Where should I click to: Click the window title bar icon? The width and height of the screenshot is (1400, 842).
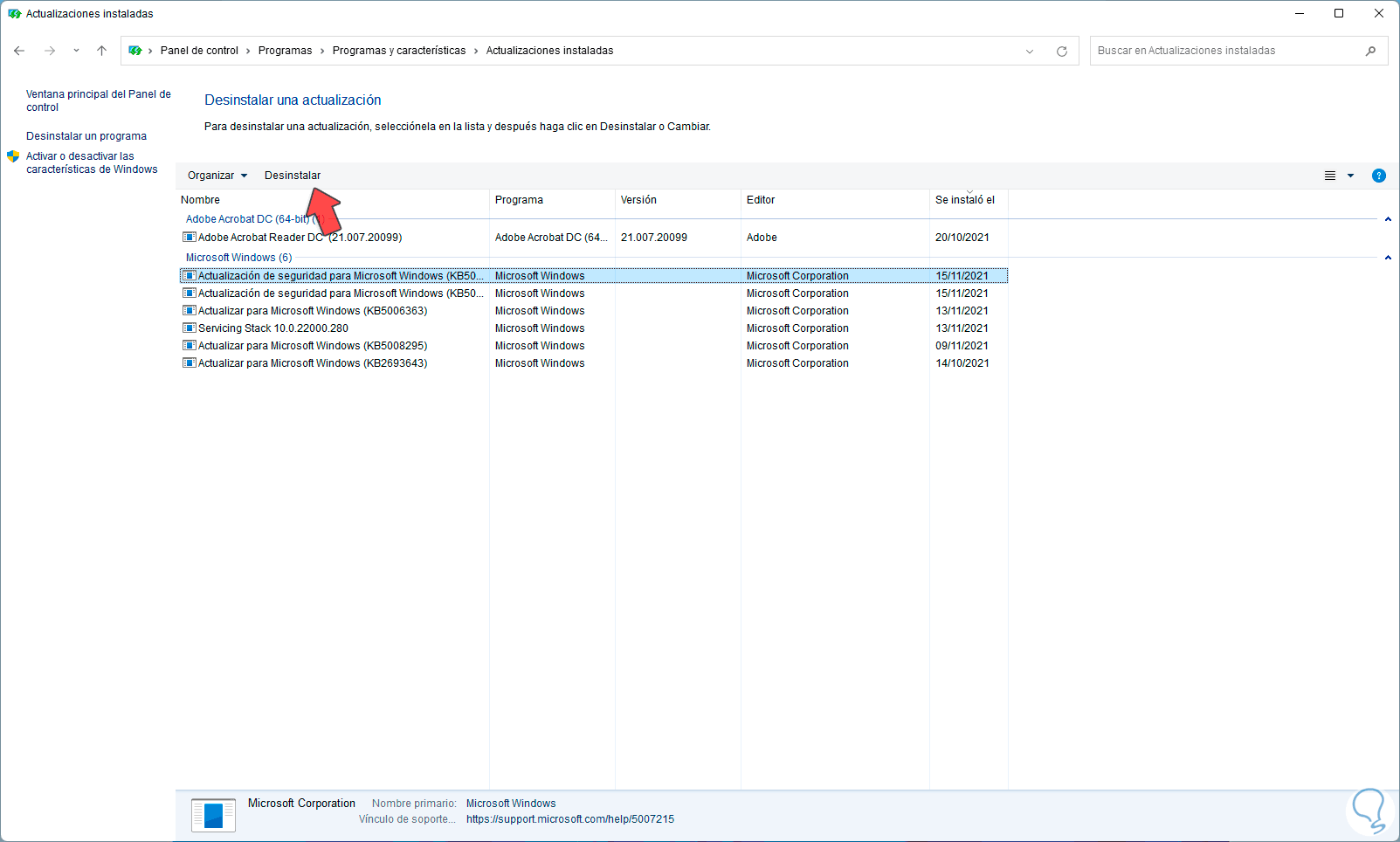pyautogui.click(x=14, y=14)
